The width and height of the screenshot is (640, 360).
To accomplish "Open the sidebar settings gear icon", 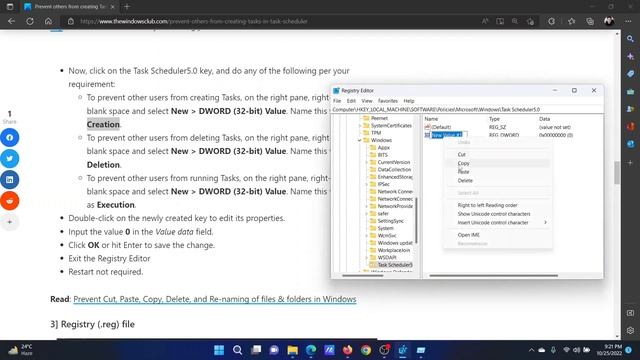I will click(x=631, y=330).
